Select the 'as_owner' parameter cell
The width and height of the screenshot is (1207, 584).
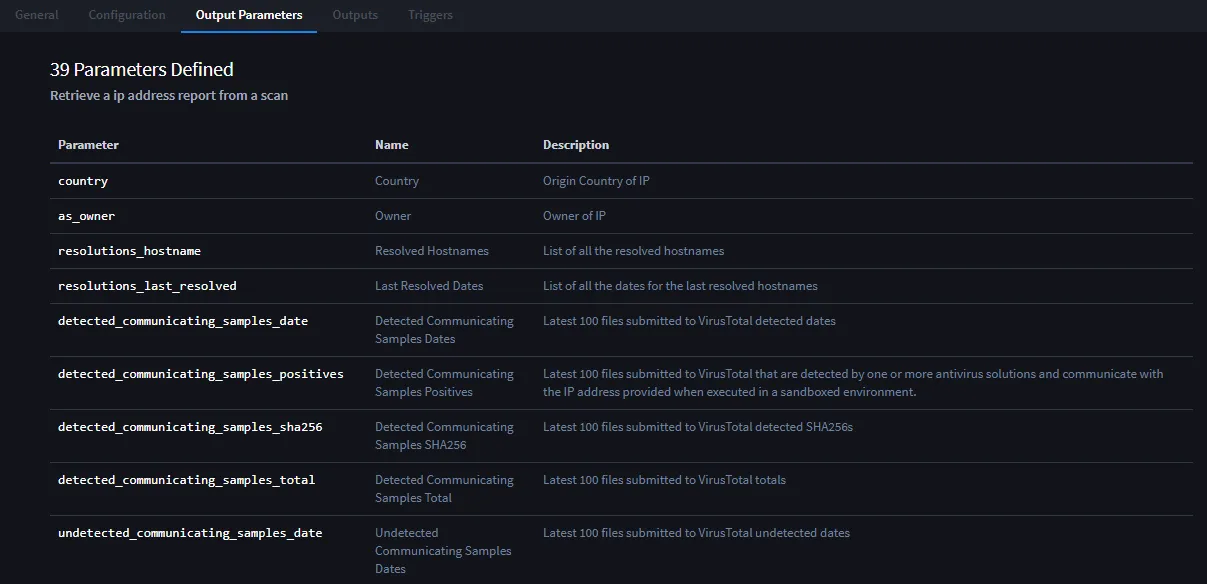[87, 216]
